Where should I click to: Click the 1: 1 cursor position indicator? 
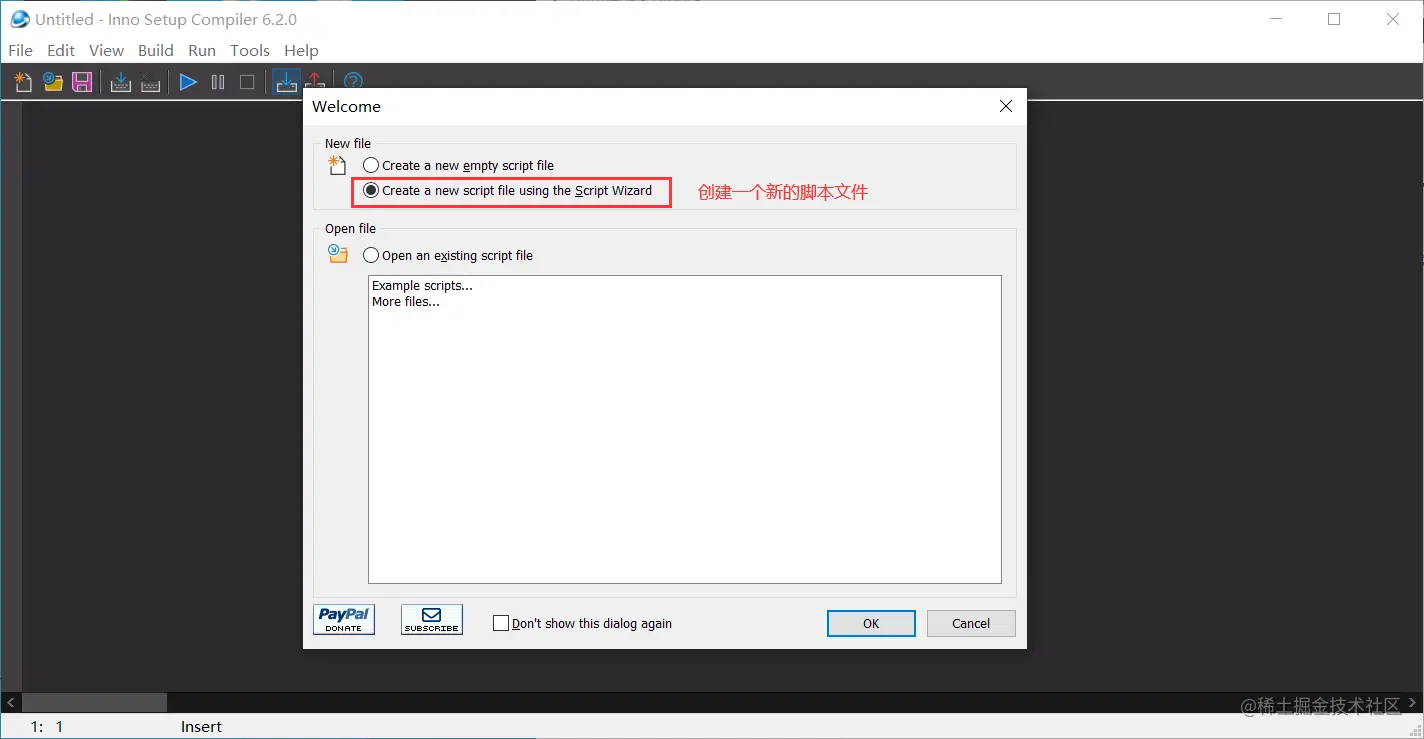click(47, 727)
